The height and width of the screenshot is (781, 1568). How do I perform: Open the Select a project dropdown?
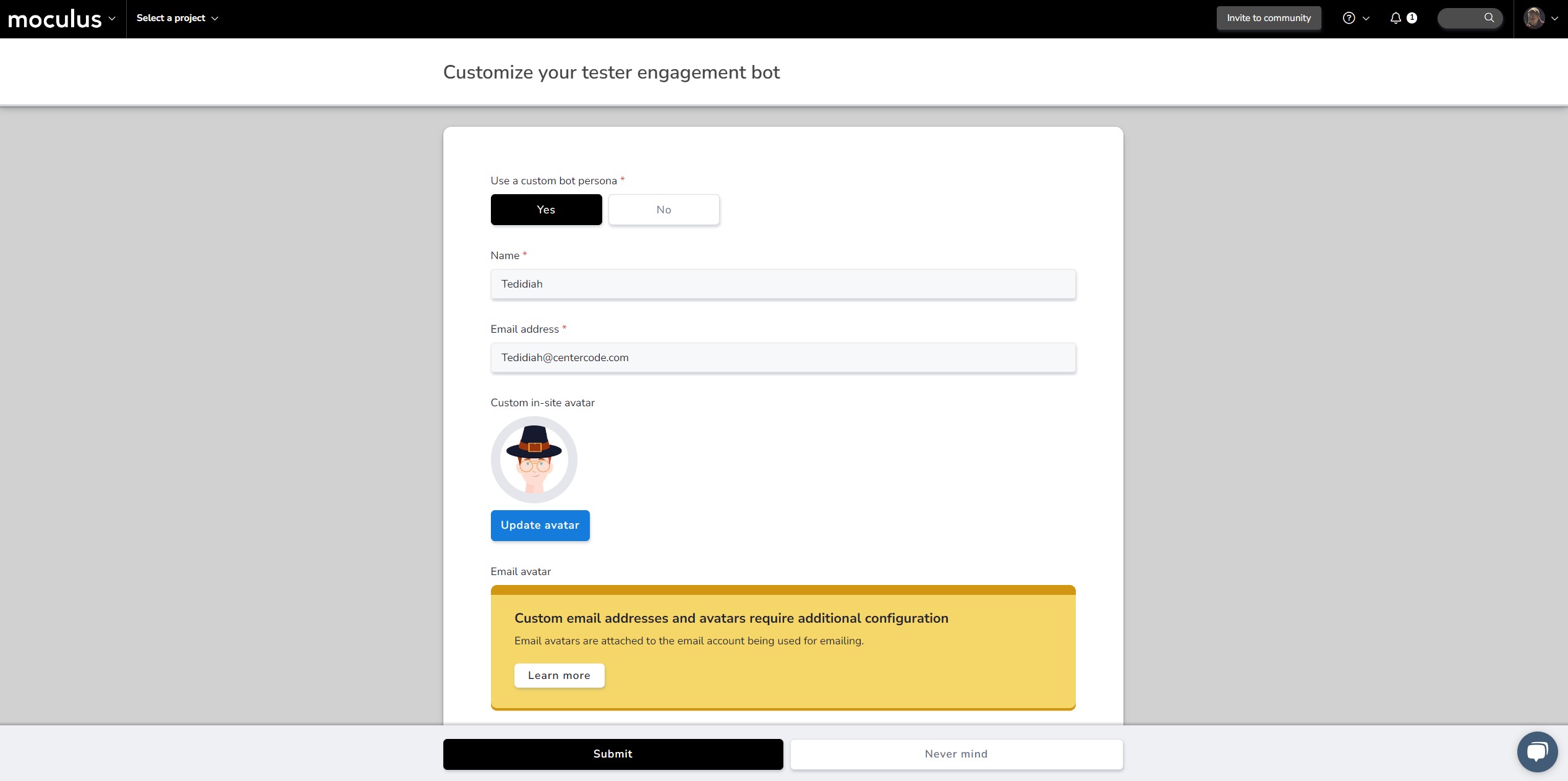[177, 18]
